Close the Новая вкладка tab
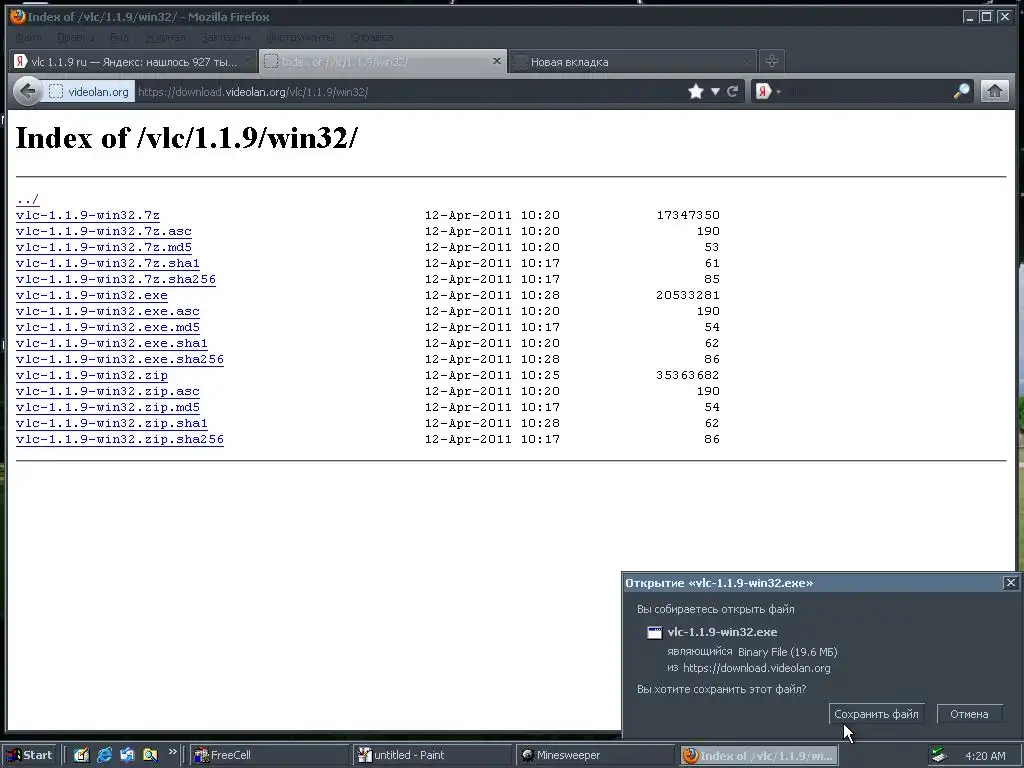 click(x=746, y=61)
